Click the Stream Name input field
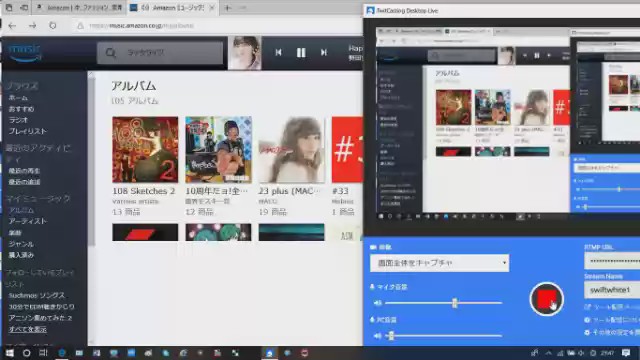The width and height of the screenshot is (640, 360). click(612, 290)
